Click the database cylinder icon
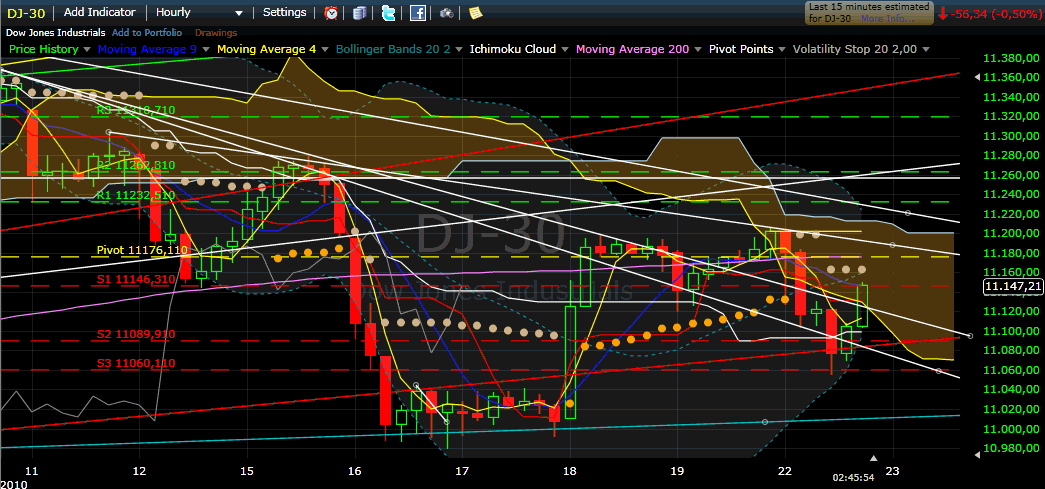Screen dimensions: 1045x489 (360, 12)
